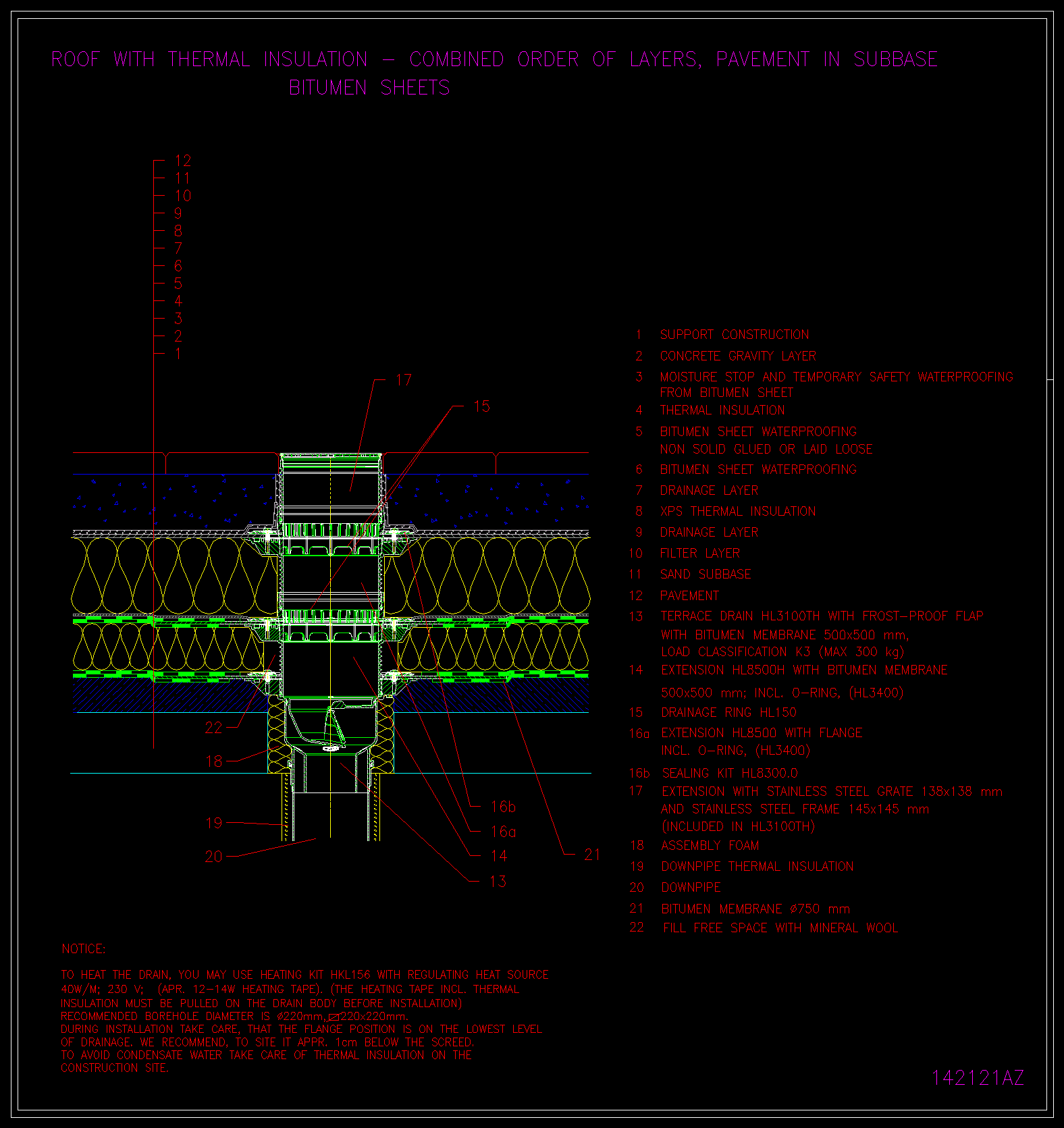Select 'FILL FREE SPACE WITH MINERAL WOOL' text
The image size is (1064, 1128).
click(780, 928)
